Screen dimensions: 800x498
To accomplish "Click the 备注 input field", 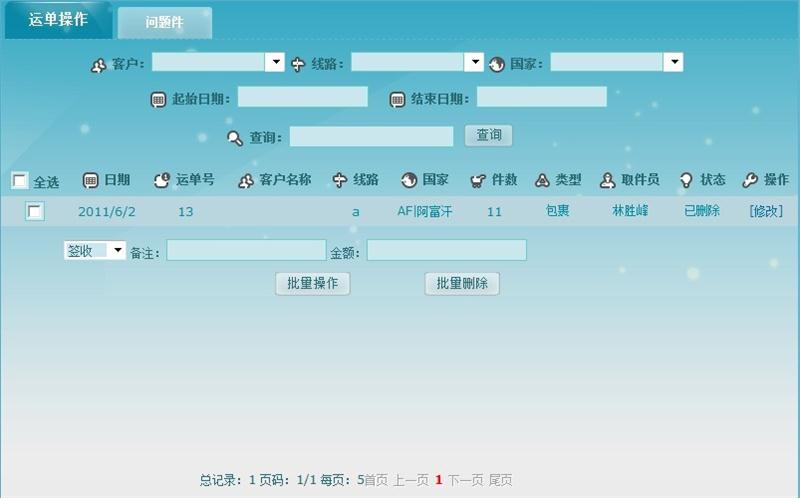I will (x=246, y=250).
